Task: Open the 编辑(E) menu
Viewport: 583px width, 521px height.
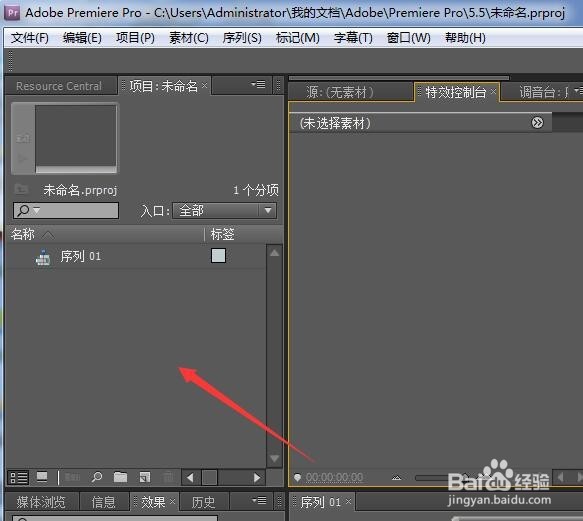Action: (82, 38)
